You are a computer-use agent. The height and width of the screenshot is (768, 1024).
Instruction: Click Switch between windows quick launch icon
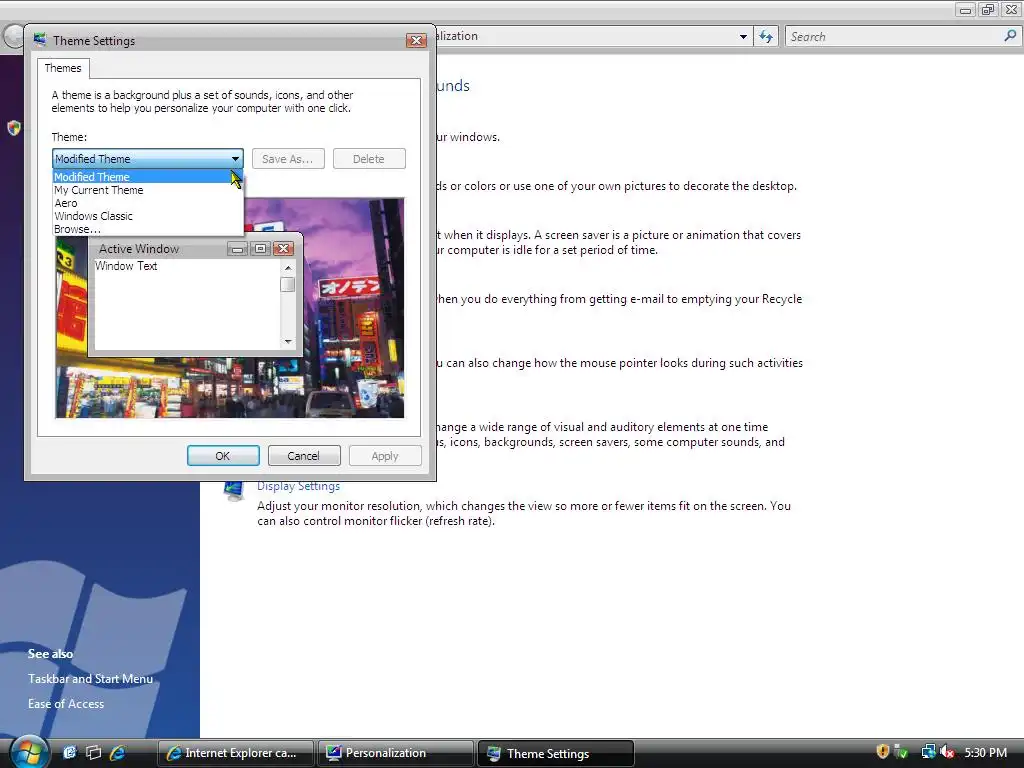[94, 752]
